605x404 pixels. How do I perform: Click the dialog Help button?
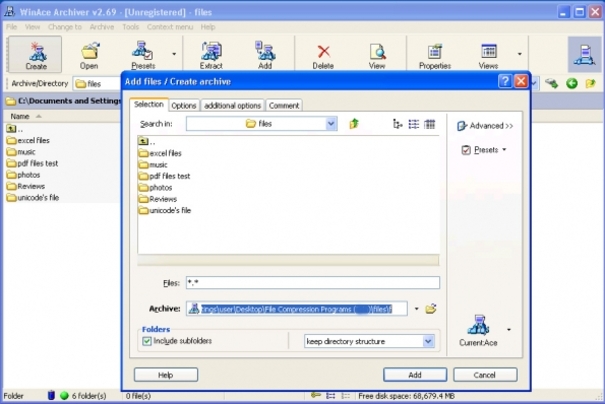[166, 375]
